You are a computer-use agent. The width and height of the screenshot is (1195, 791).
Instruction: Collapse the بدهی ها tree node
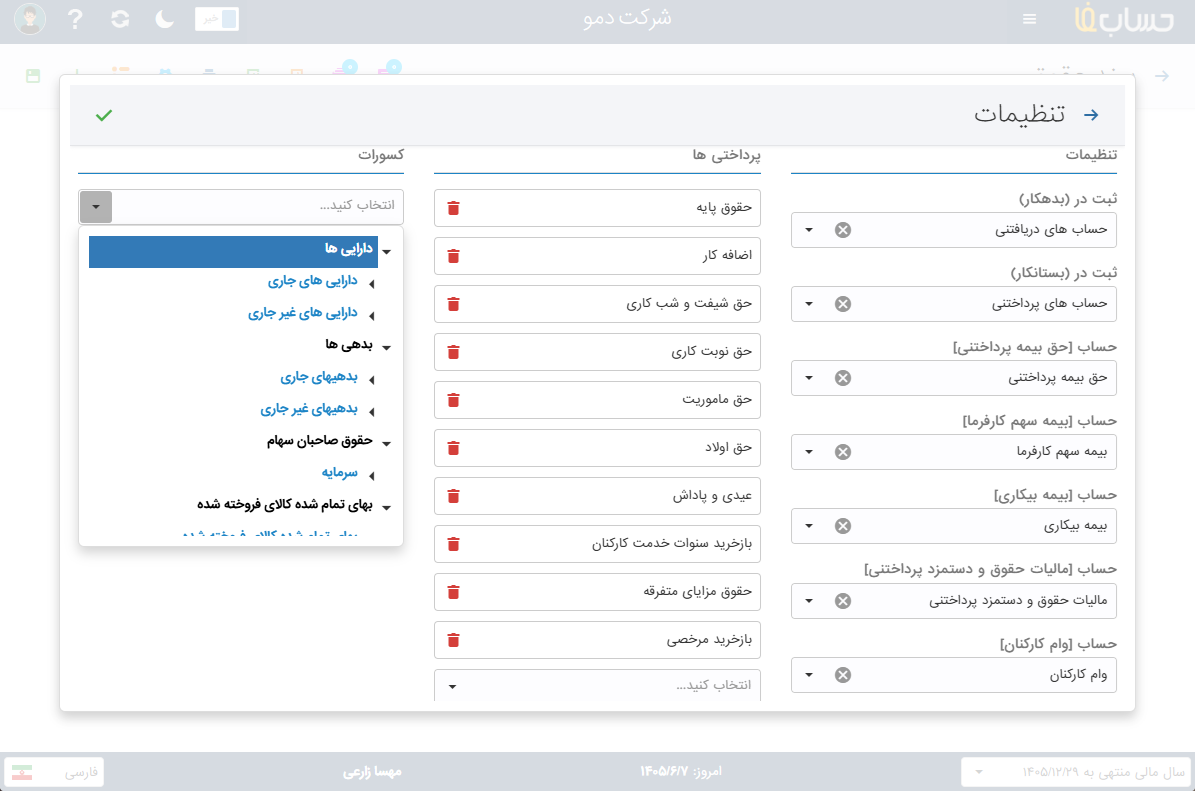click(x=387, y=348)
